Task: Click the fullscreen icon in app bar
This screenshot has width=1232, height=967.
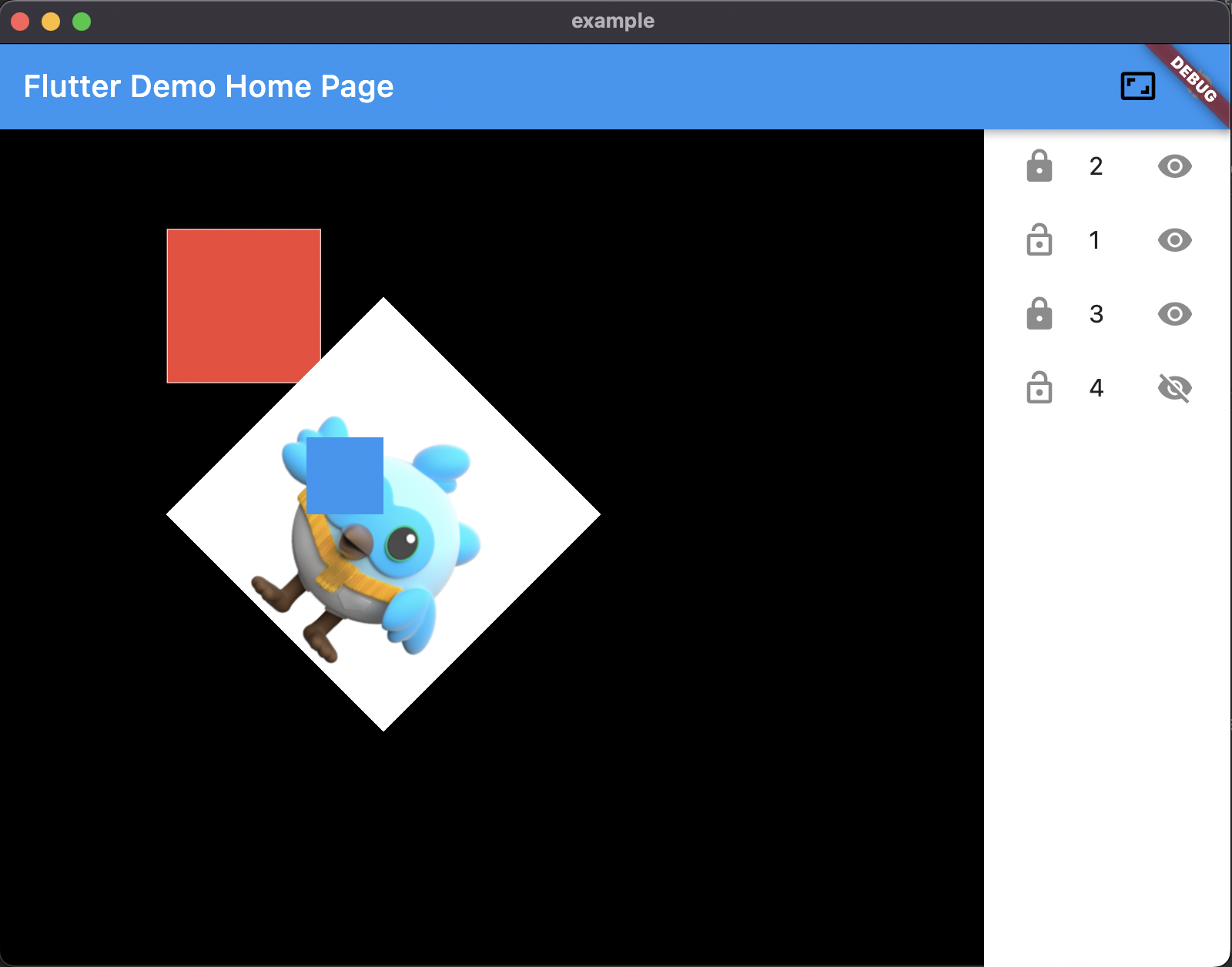Action: 1137,86
